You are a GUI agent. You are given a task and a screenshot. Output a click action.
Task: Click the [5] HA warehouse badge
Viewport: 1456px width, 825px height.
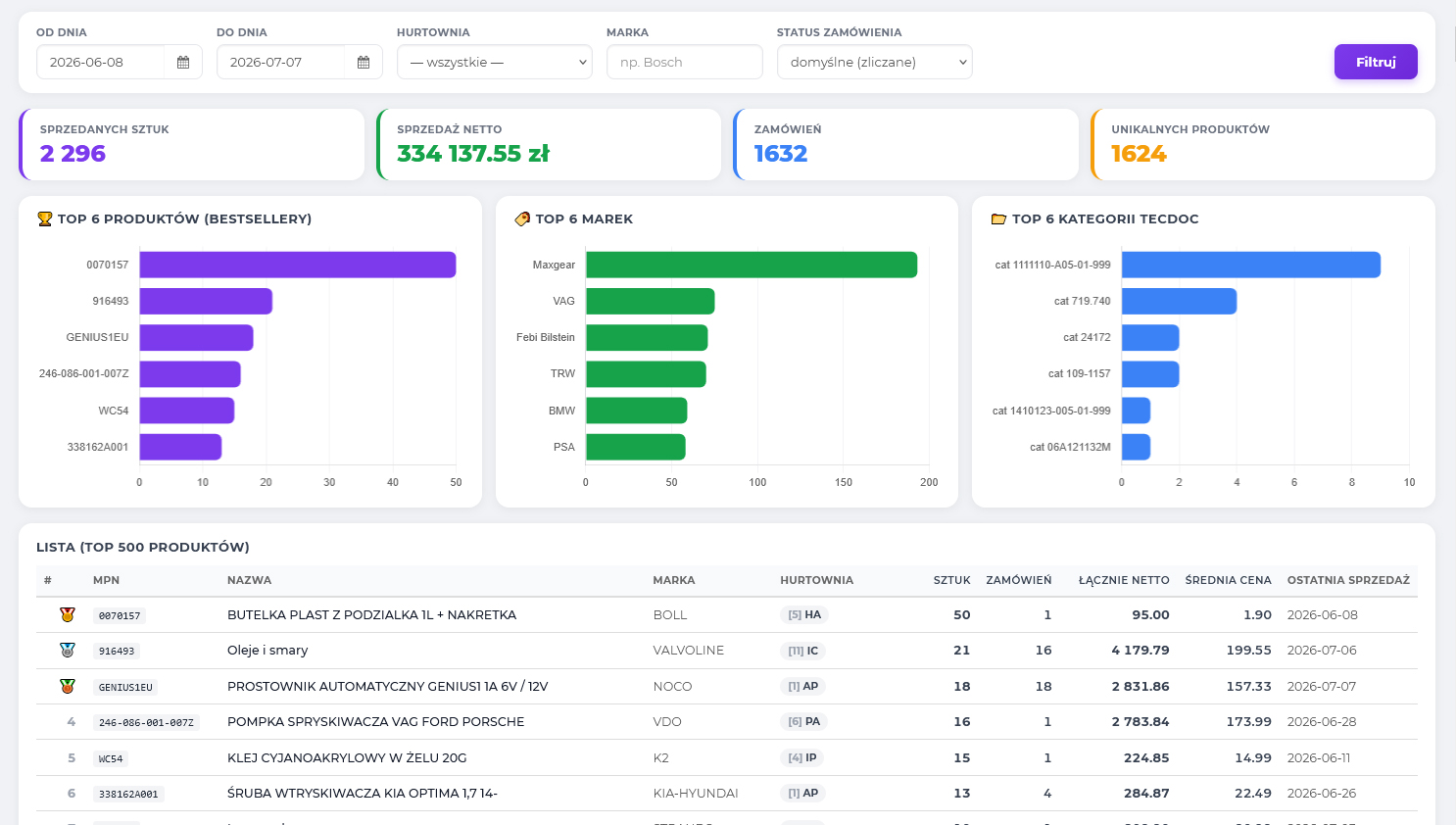pyautogui.click(x=804, y=615)
